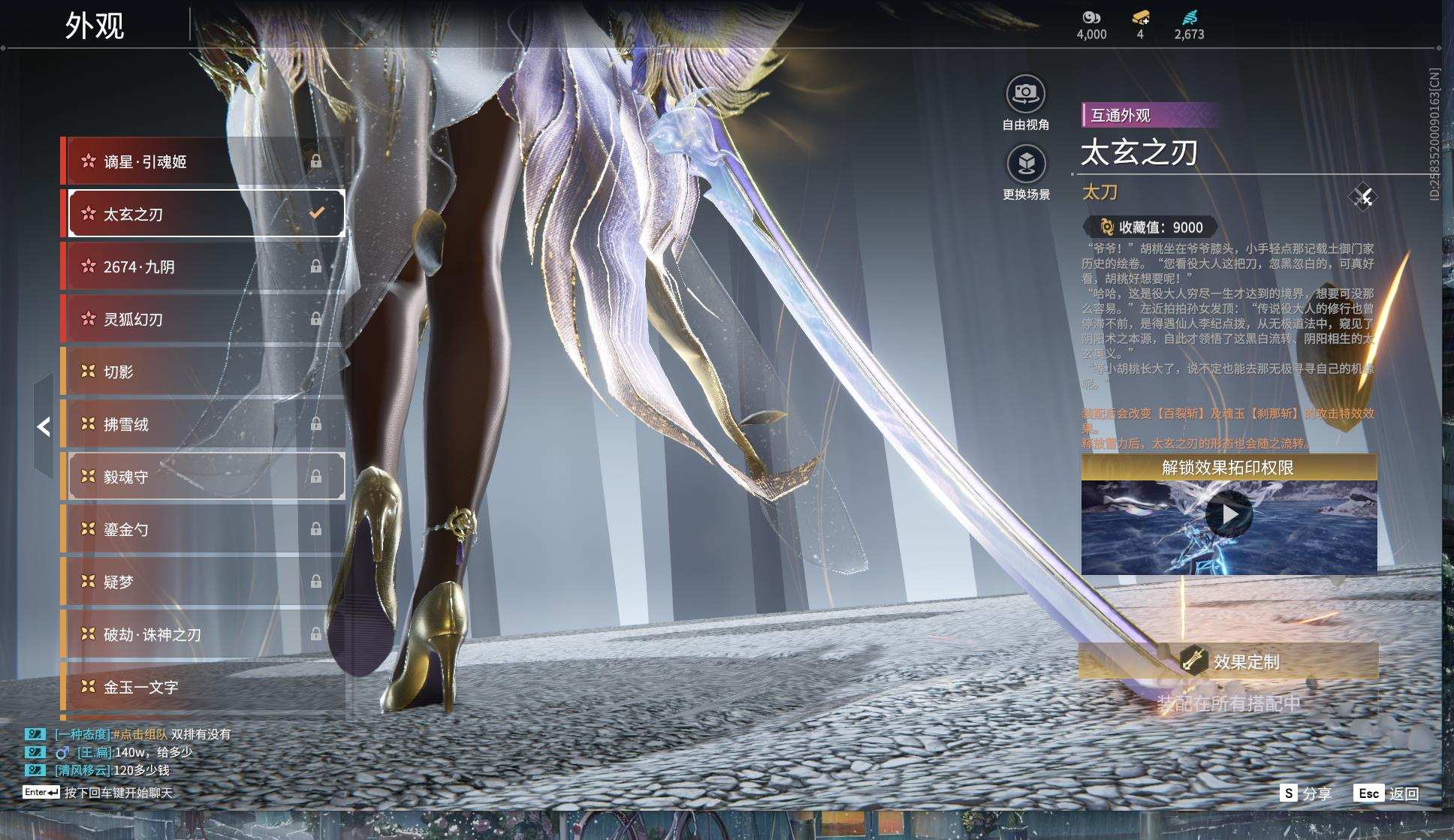The image size is (1454, 840).
Task: Click the diamond icon right of 太刀 label
Action: 1362,197
